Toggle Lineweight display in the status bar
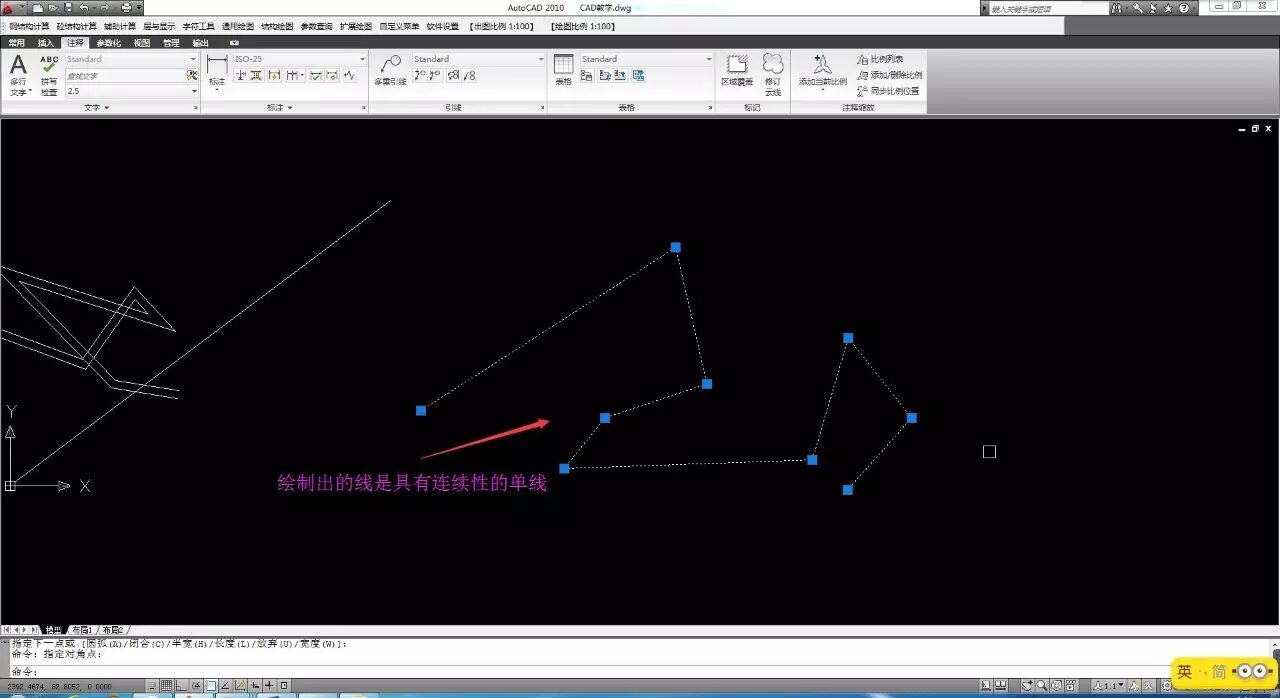Viewport: 1280px width, 698px height. (x=269, y=685)
